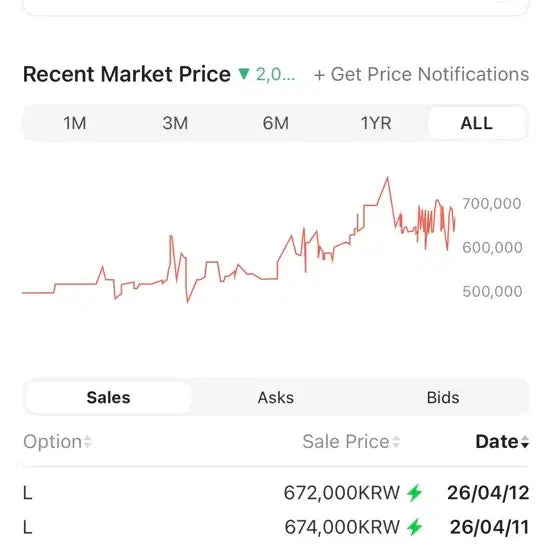Switch to the Asks tab

pos(276,397)
